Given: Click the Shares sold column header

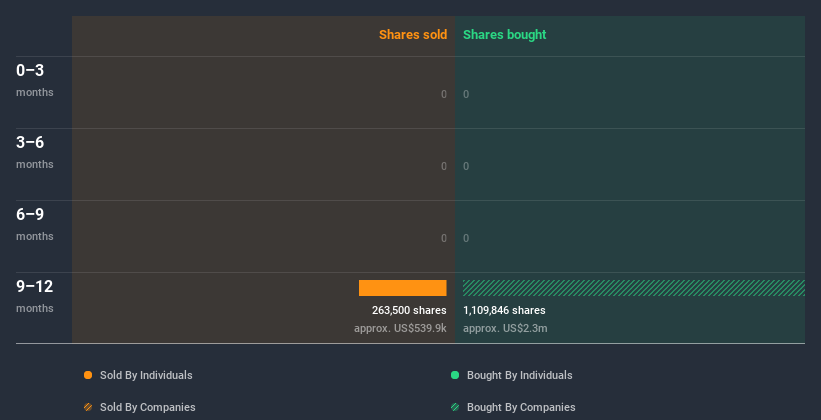Looking at the screenshot, I should [x=413, y=35].
